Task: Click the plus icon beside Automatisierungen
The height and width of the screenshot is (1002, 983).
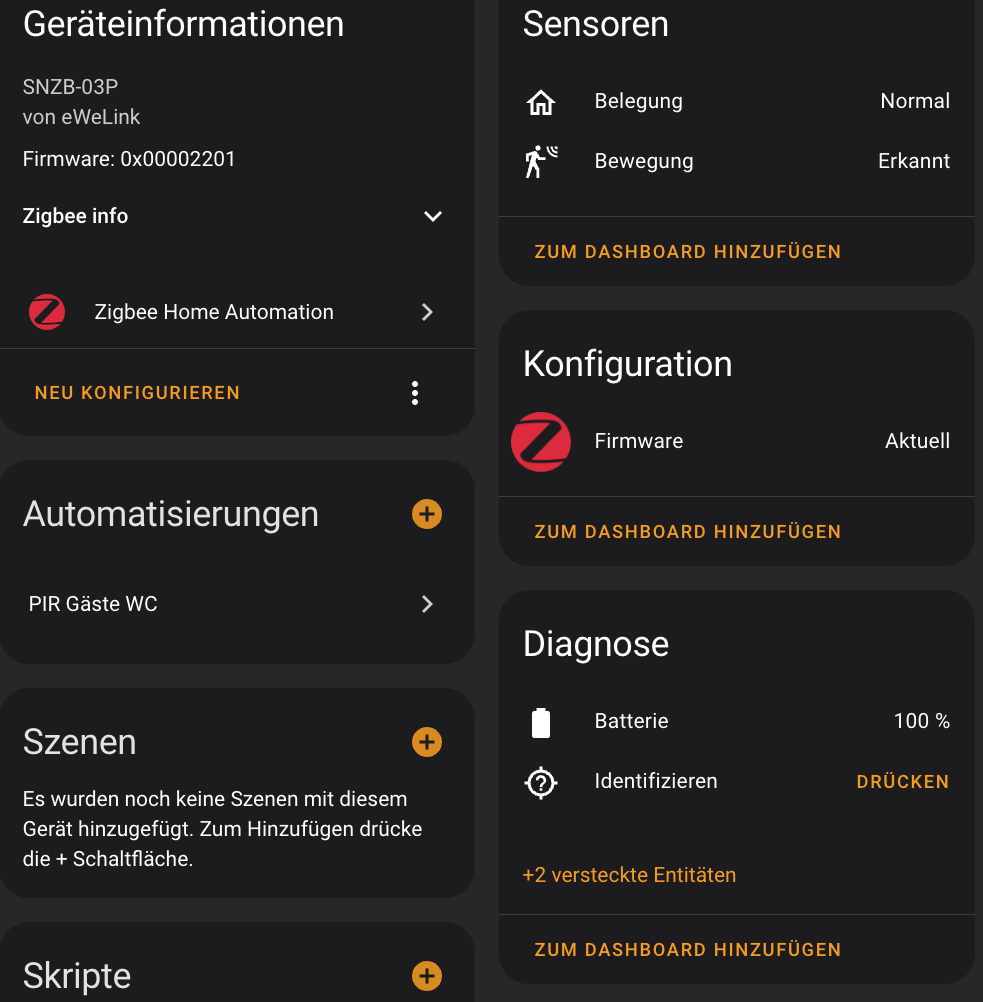Action: pyautogui.click(x=427, y=514)
